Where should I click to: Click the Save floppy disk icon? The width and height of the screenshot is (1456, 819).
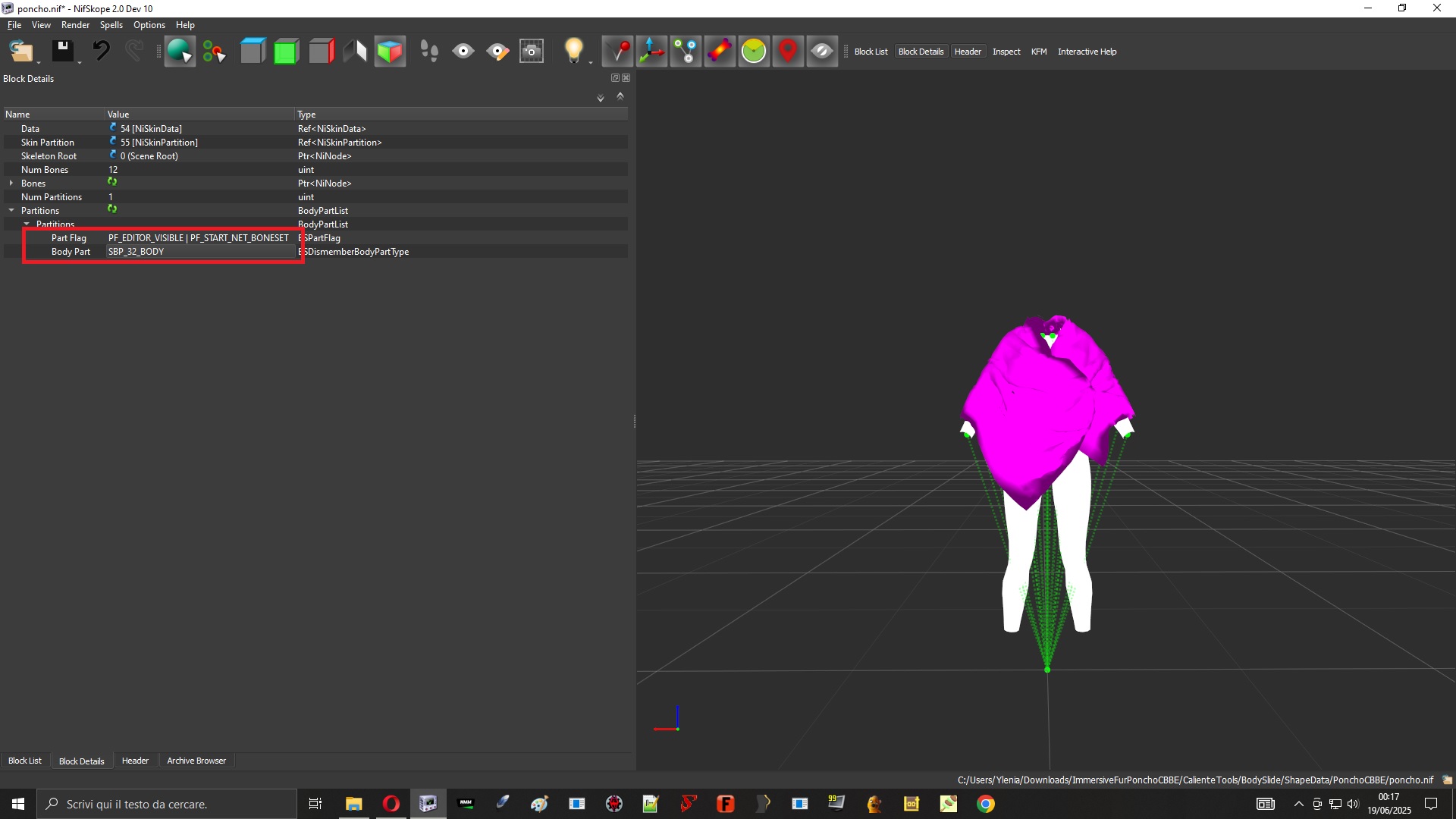[x=62, y=52]
